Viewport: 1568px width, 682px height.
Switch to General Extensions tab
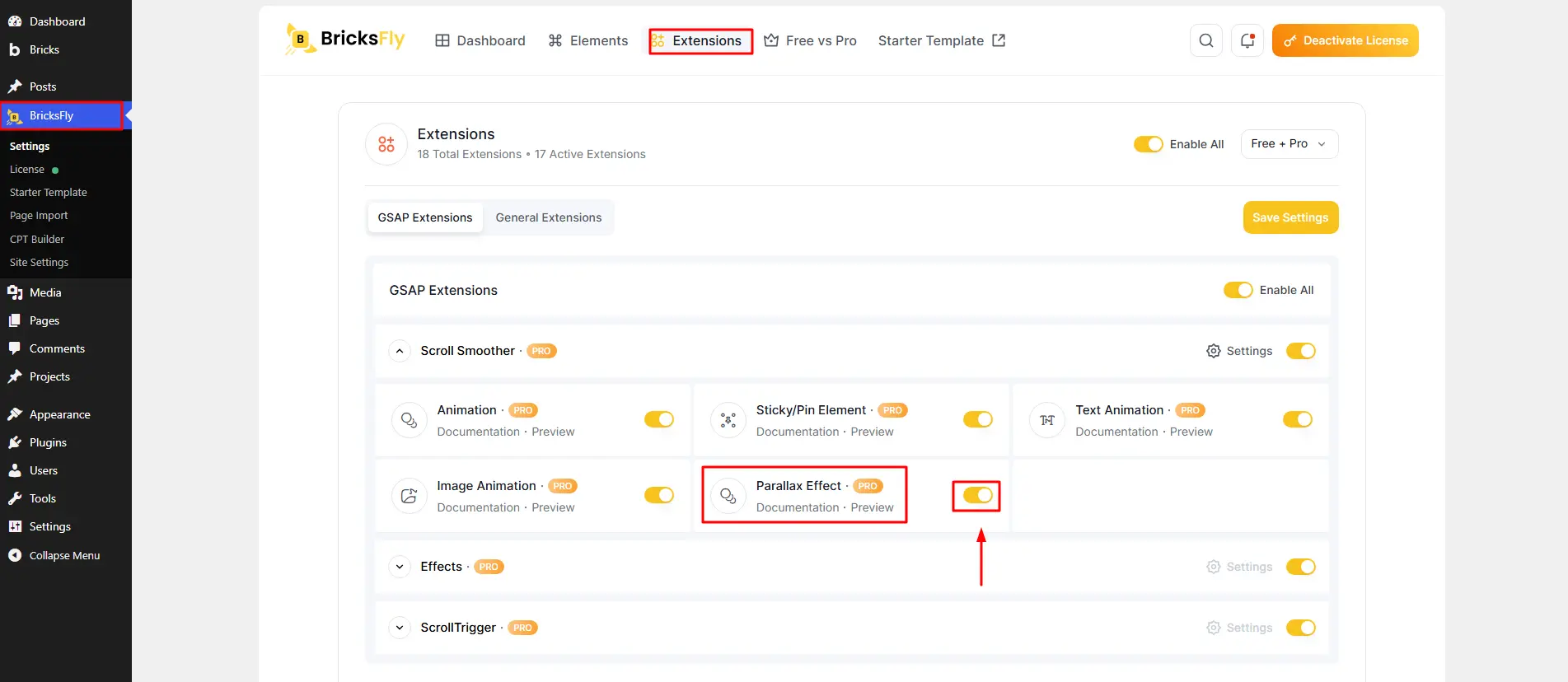coord(549,217)
